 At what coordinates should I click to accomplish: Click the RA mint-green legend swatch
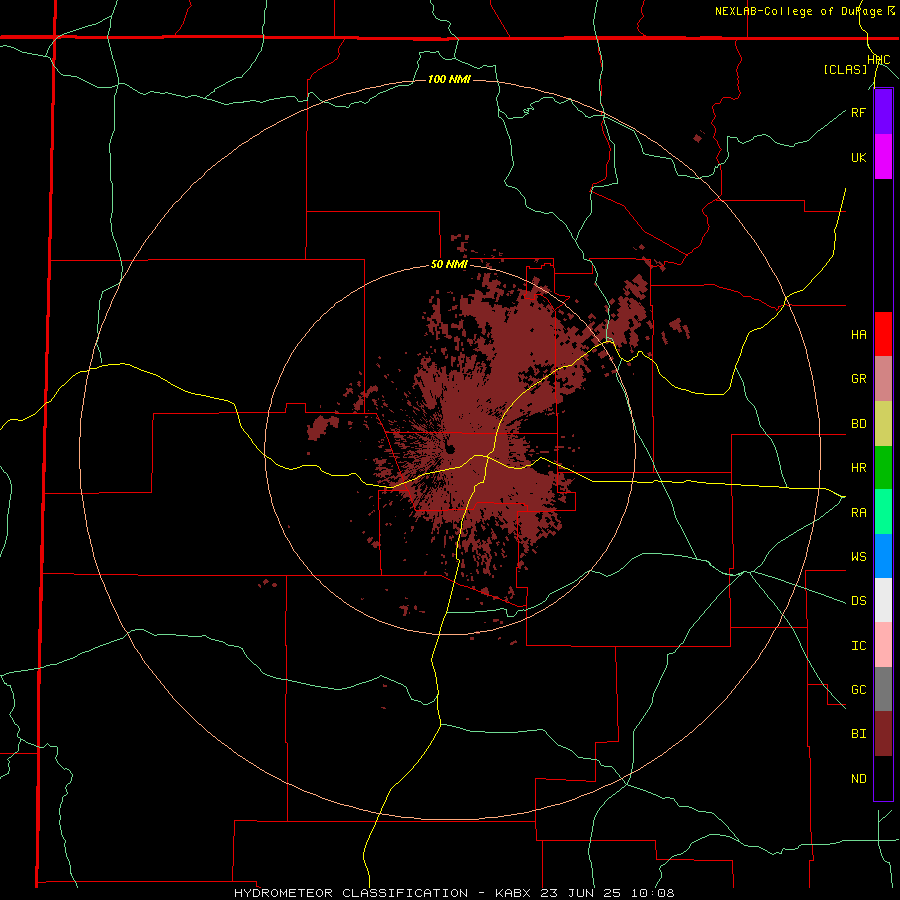(x=883, y=512)
